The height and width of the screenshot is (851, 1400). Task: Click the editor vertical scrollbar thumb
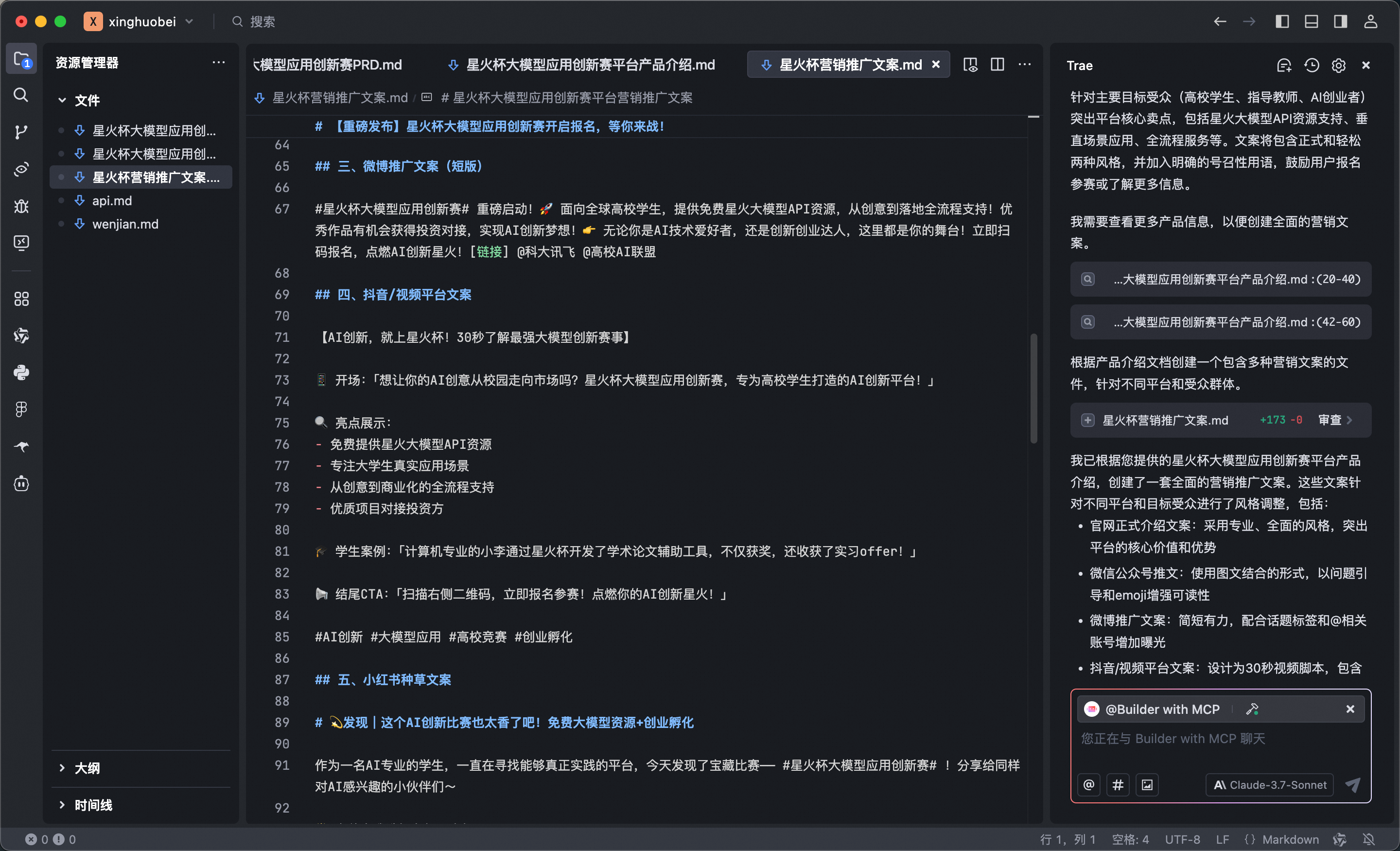point(1033,388)
